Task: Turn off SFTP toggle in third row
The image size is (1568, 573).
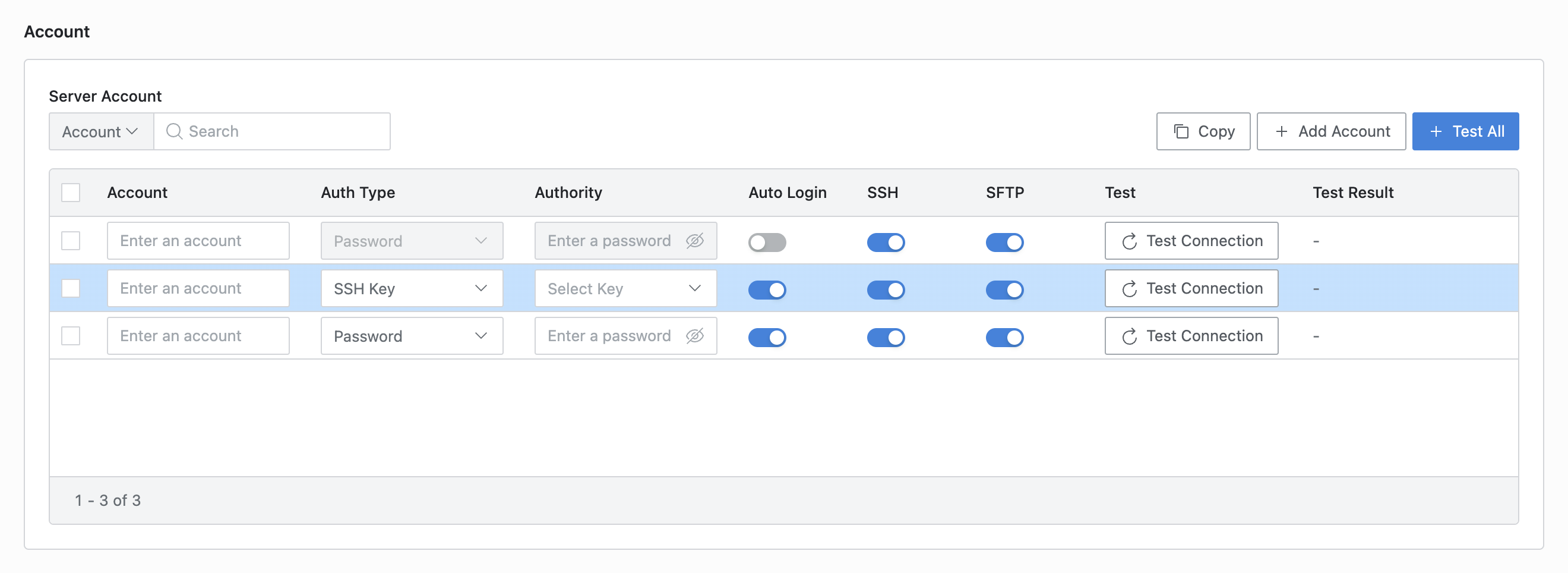Action: (x=1004, y=338)
